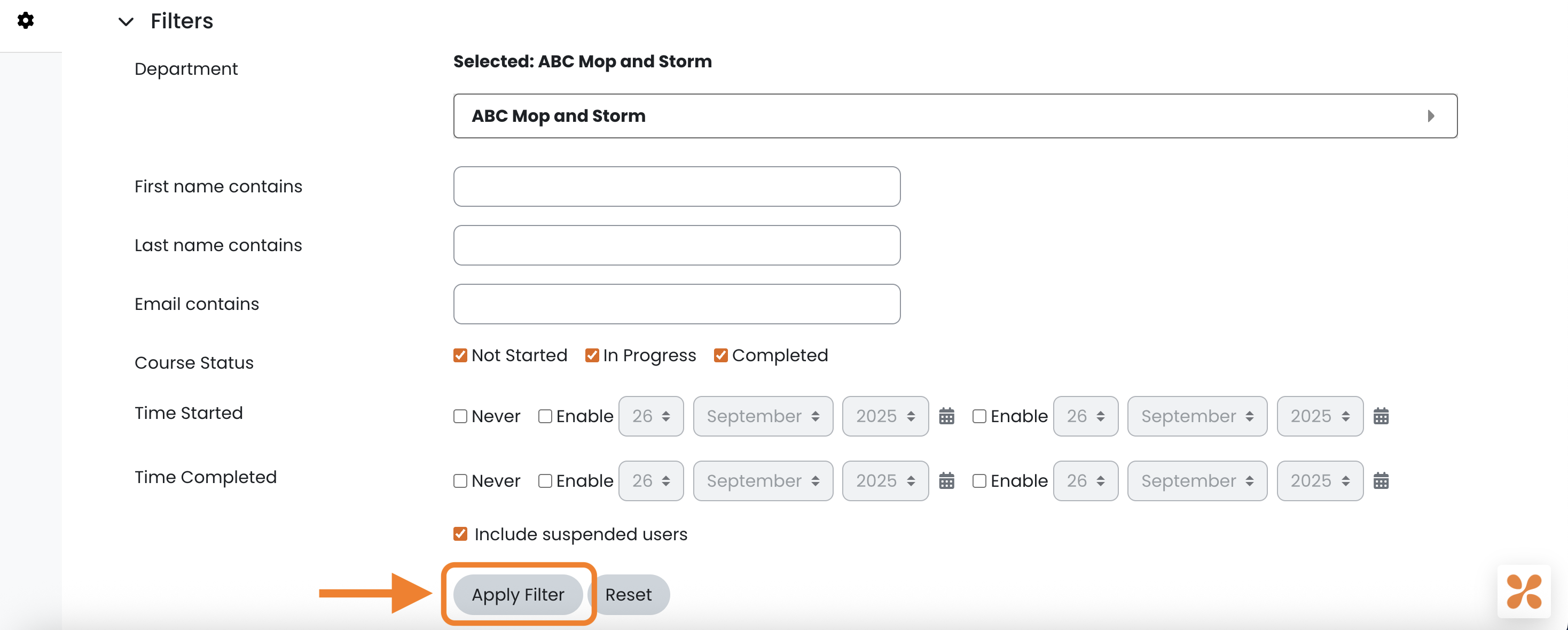
Task: Open second month dropdown in Time Started
Action: point(1197,416)
